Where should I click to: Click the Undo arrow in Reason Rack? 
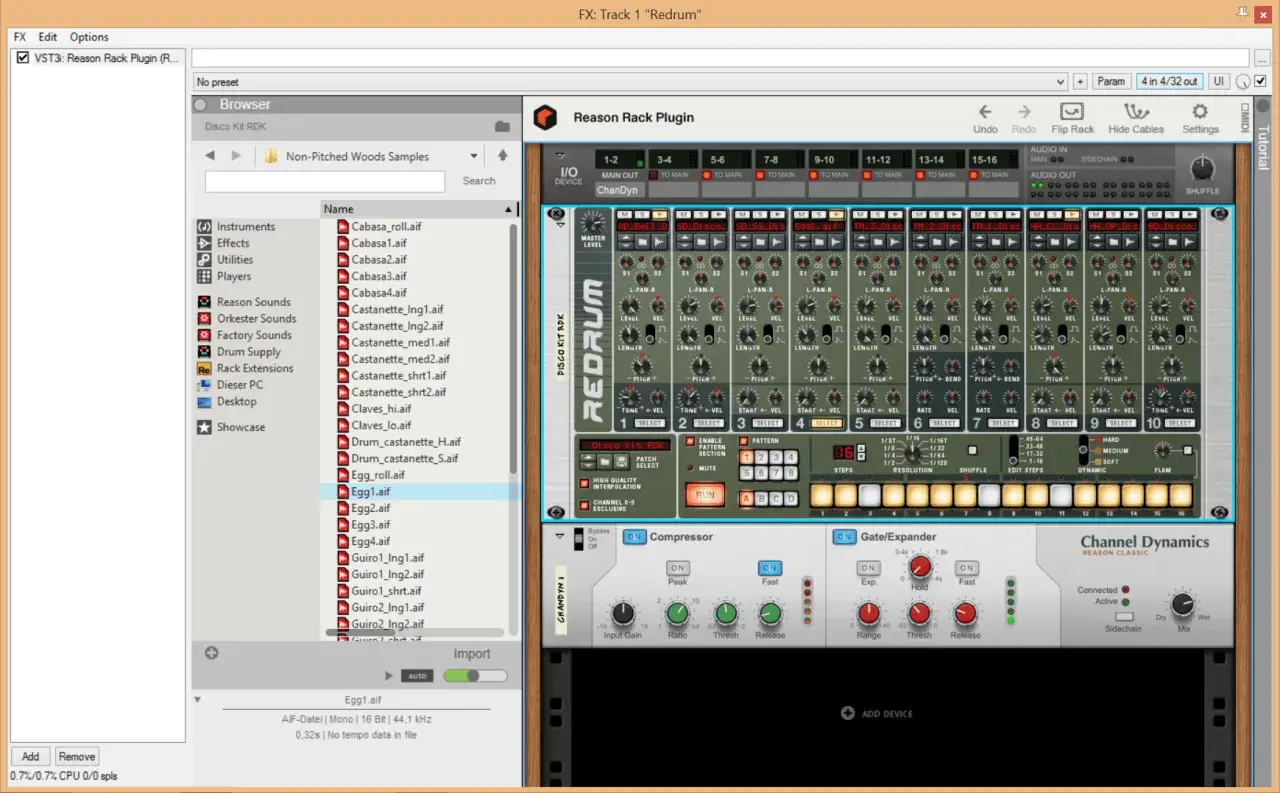tap(985, 112)
